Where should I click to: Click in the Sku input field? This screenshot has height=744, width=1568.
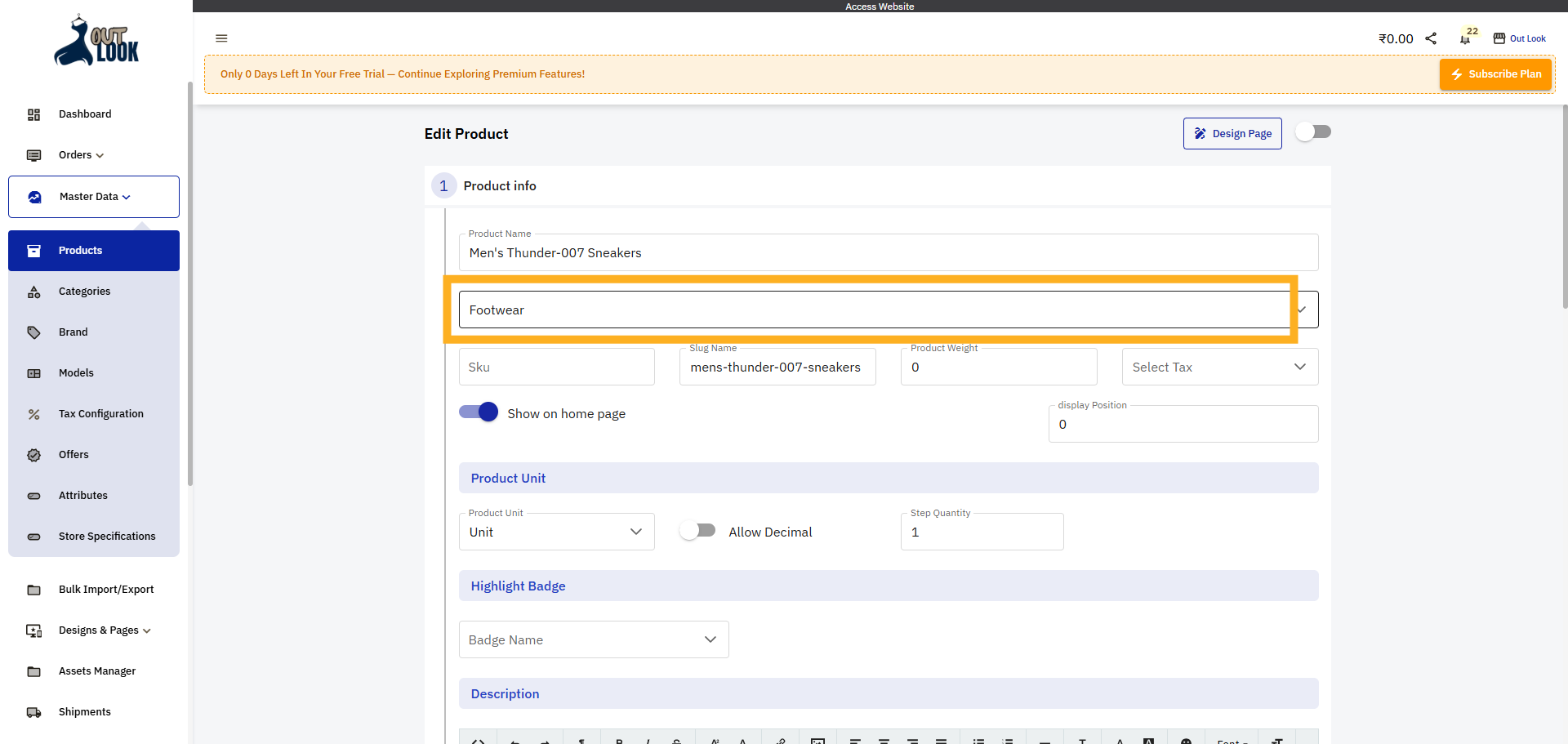click(556, 367)
